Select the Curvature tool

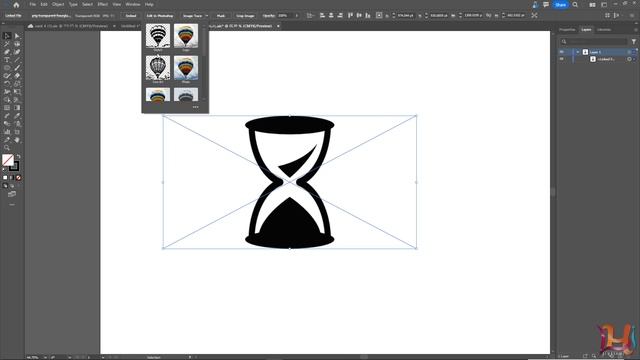pos(17,52)
